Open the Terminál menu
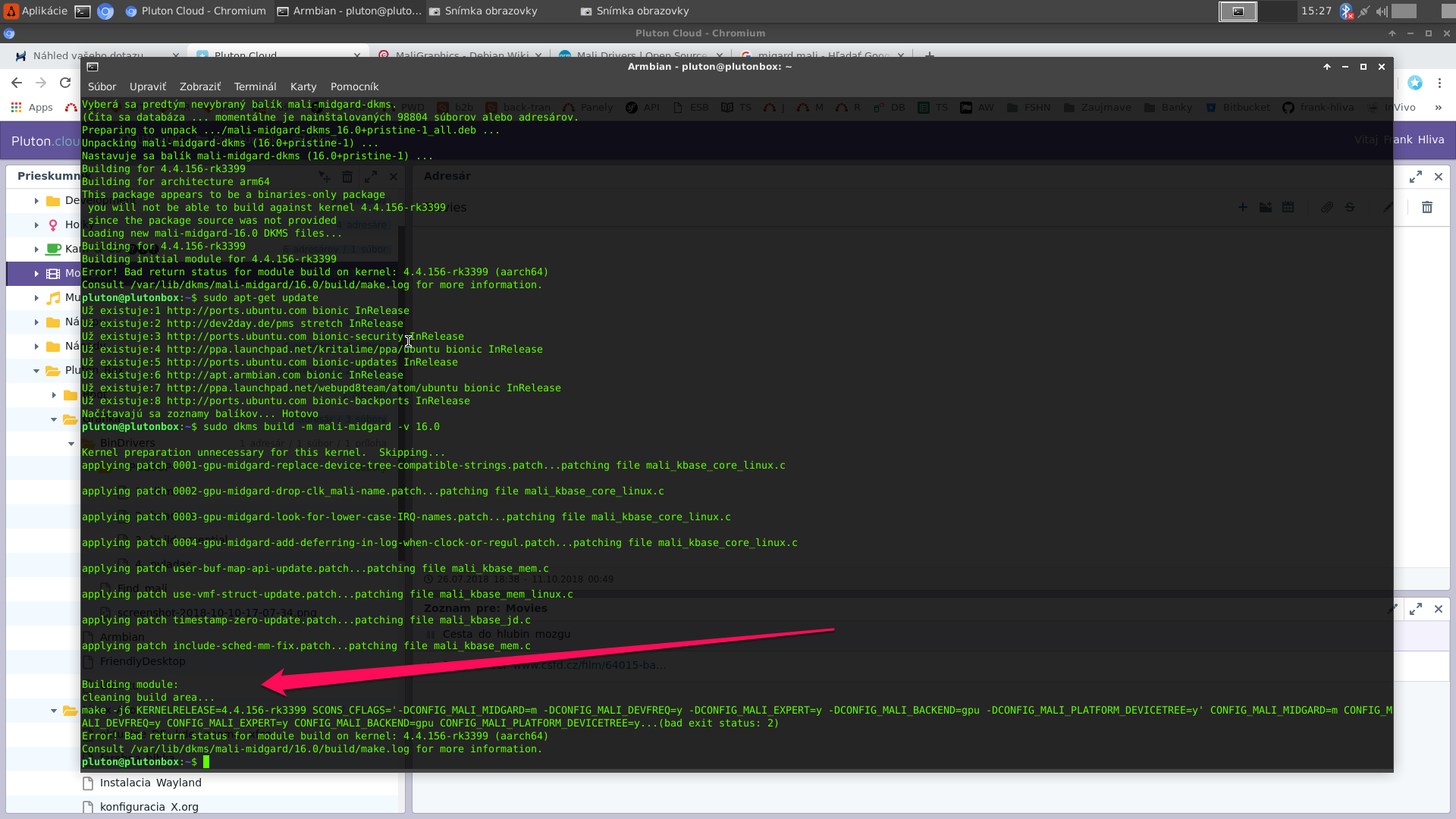1456x819 pixels. (x=255, y=86)
